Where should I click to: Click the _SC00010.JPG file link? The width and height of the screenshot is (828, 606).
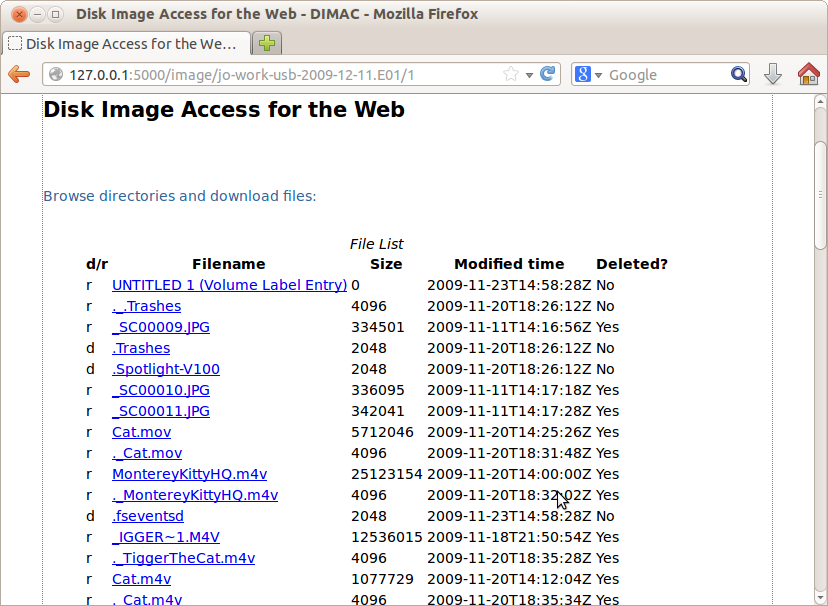pos(161,390)
